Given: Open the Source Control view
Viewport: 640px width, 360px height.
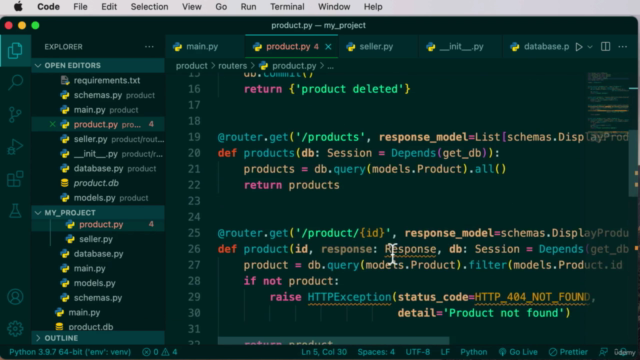Looking at the screenshot, I should (x=15, y=115).
